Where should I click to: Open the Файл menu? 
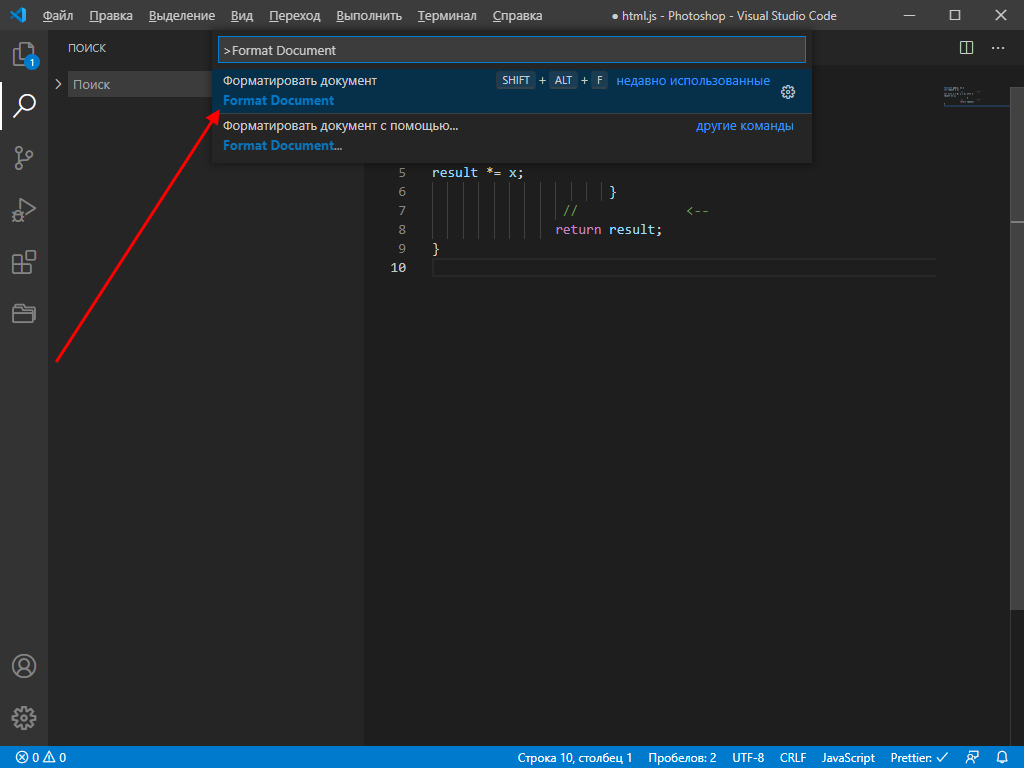[57, 15]
